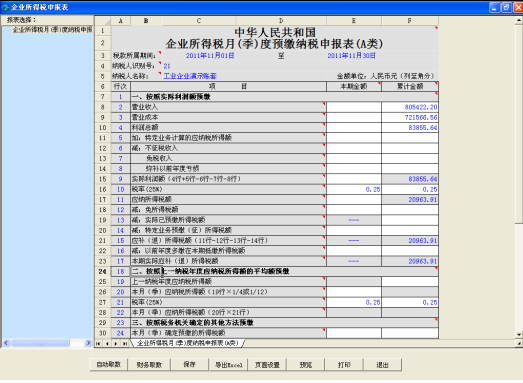Click 利润总额 cumulative amount 83855.64
The height and width of the screenshot is (383, 523).
(410, 127)
